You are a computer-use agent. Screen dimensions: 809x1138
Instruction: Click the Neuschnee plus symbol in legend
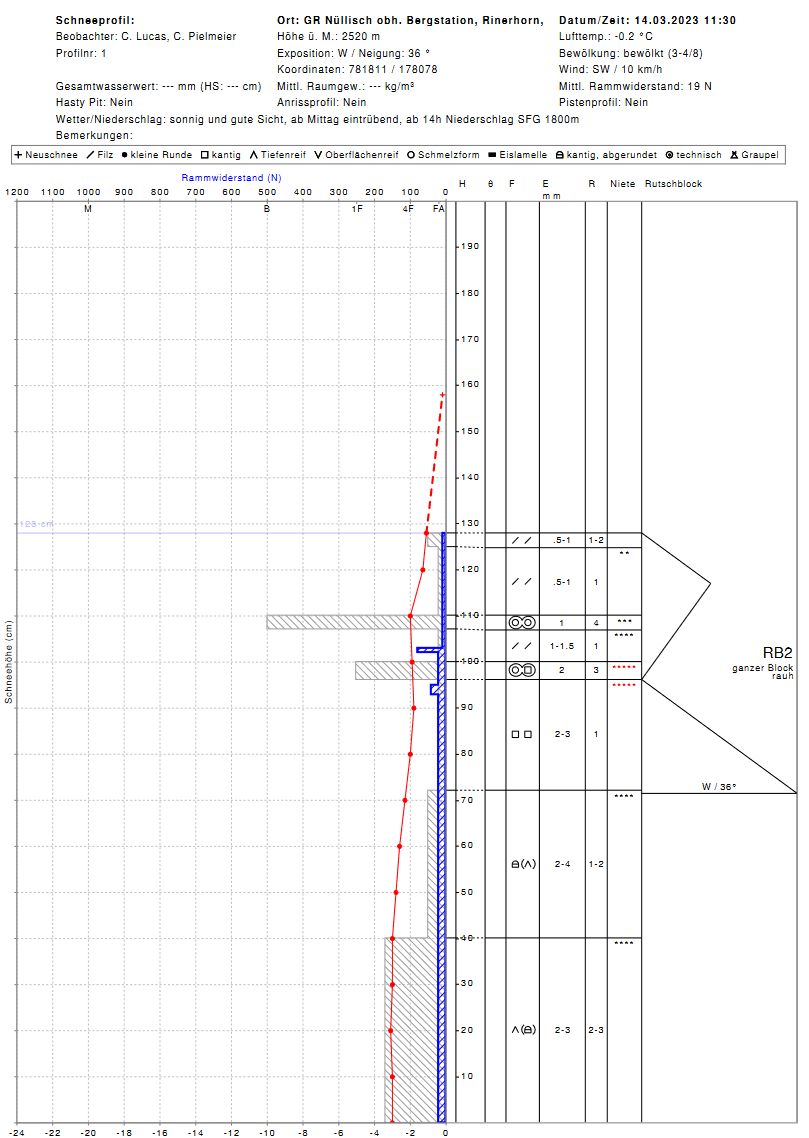pos(18,155)
